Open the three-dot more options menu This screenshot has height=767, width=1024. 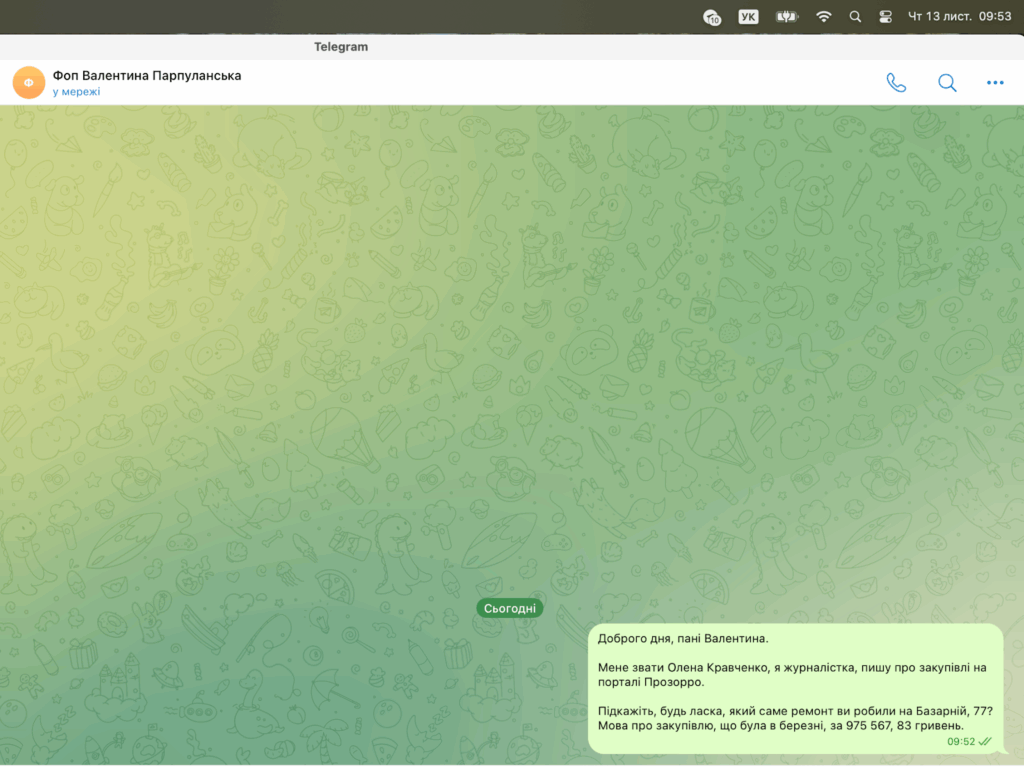tap(995, 83)
